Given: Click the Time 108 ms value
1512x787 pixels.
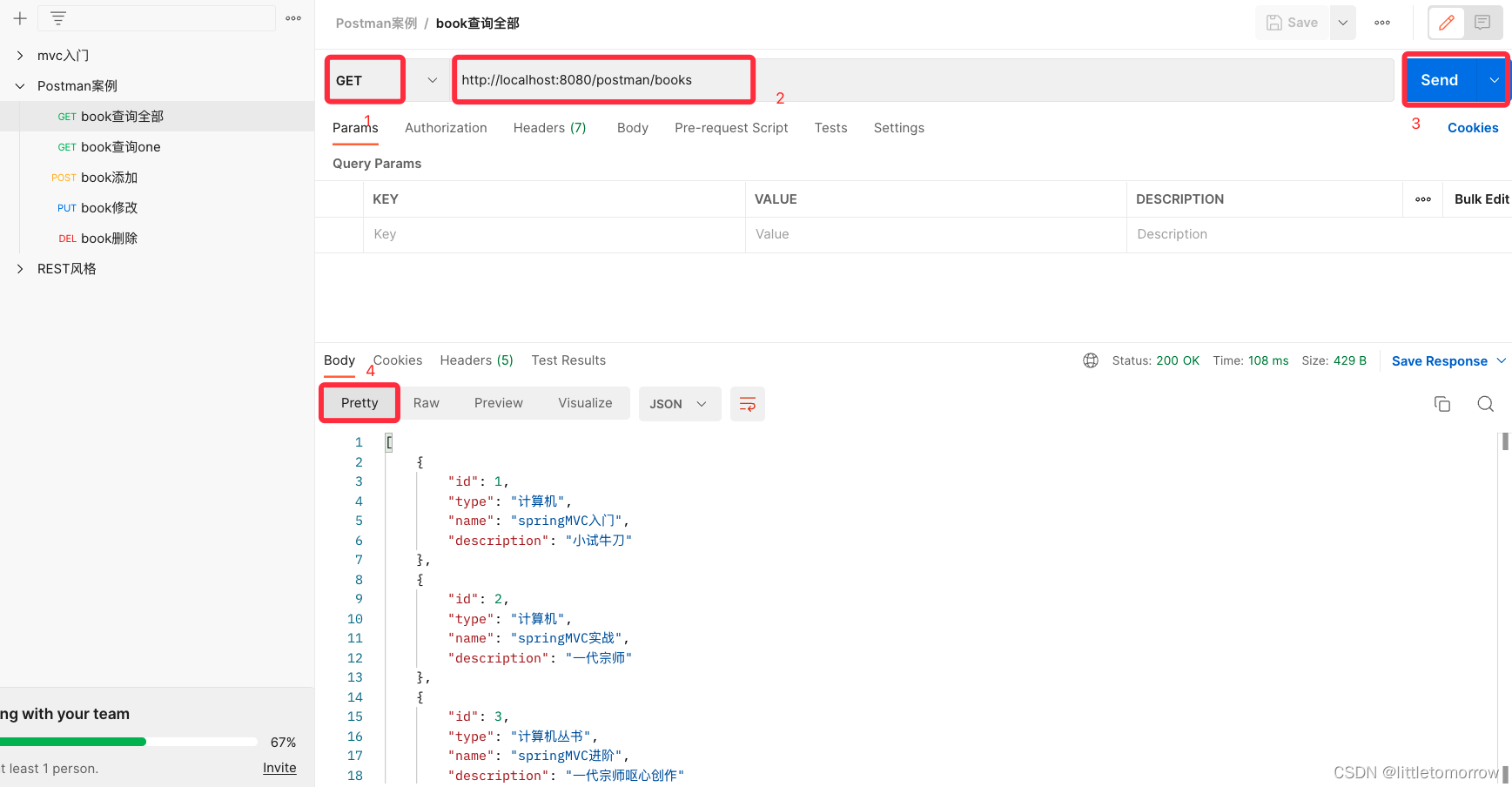Looking at the screenshot, I should tap(1268, 360).
